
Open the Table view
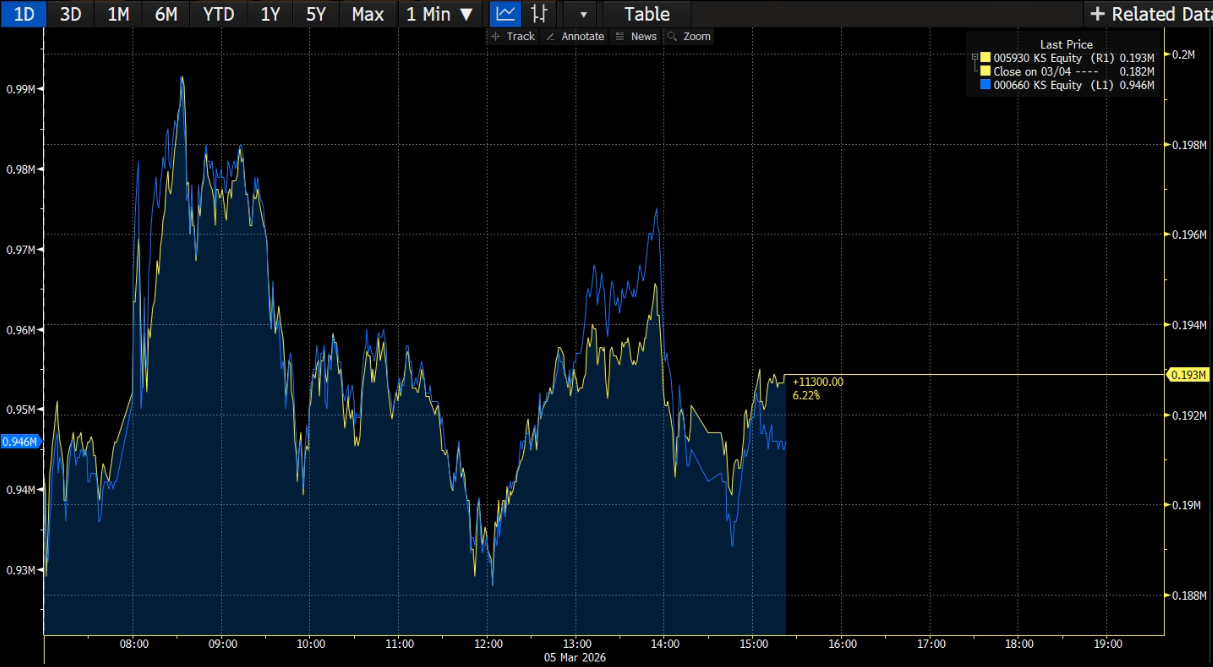click(647, 14)
